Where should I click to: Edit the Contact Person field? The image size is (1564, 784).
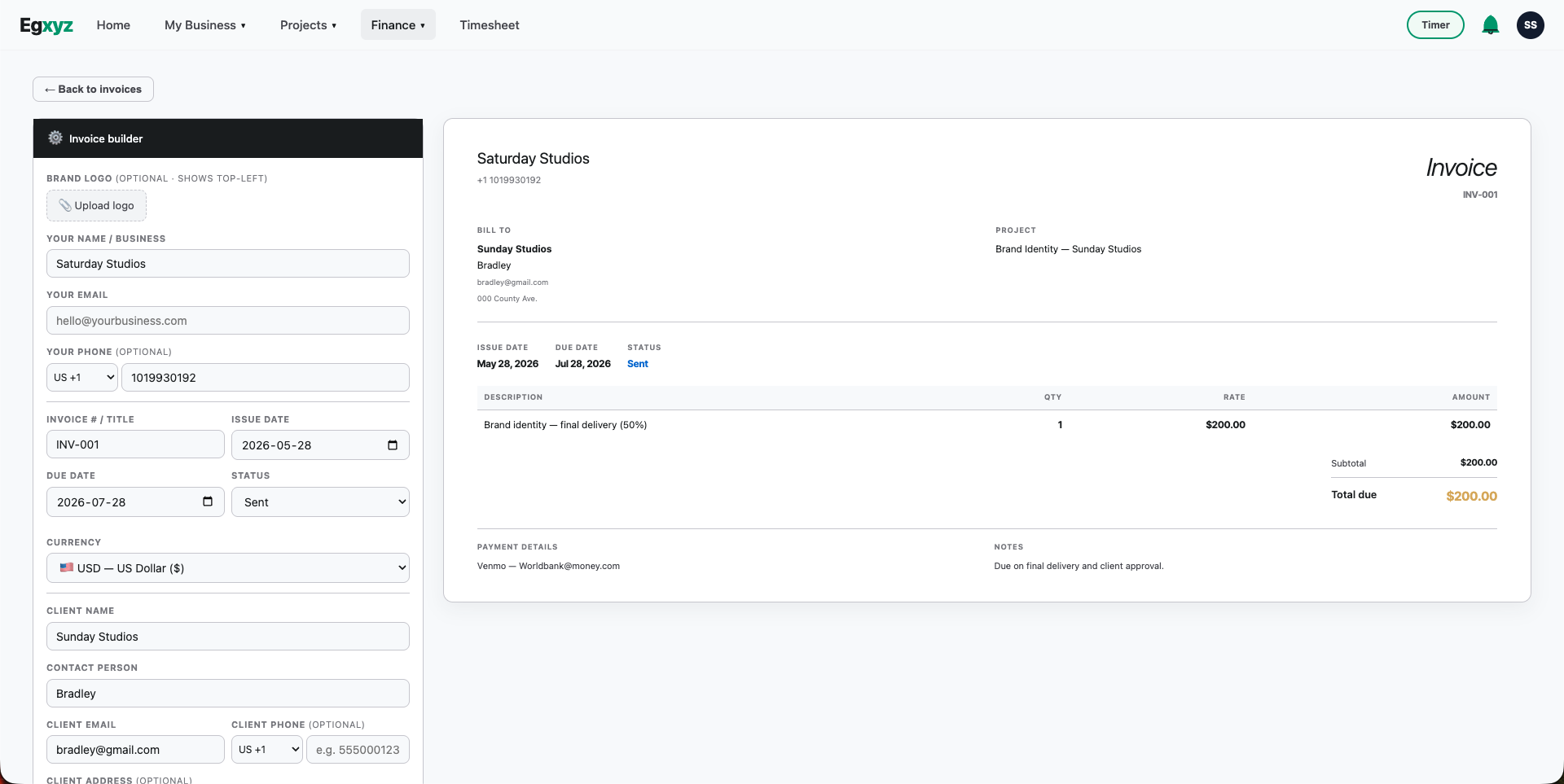coord(228,694)
